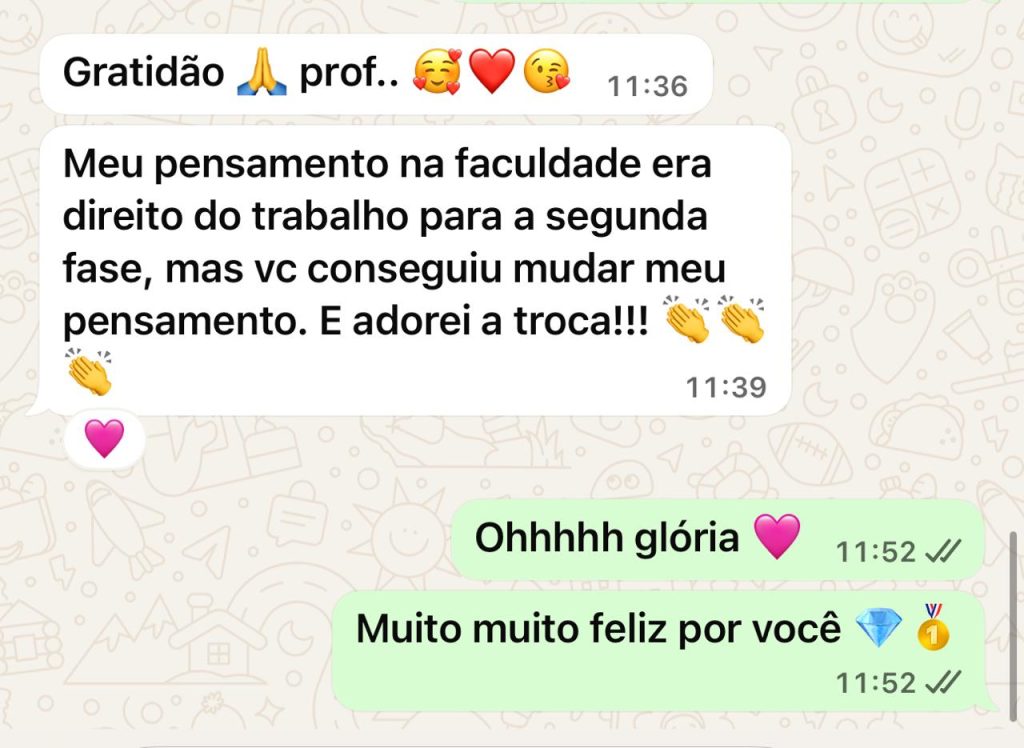The image size is (1024, 748).
Task: Click the clapping hands emoji on the bubble's last line
Action: tap(89, 372)
